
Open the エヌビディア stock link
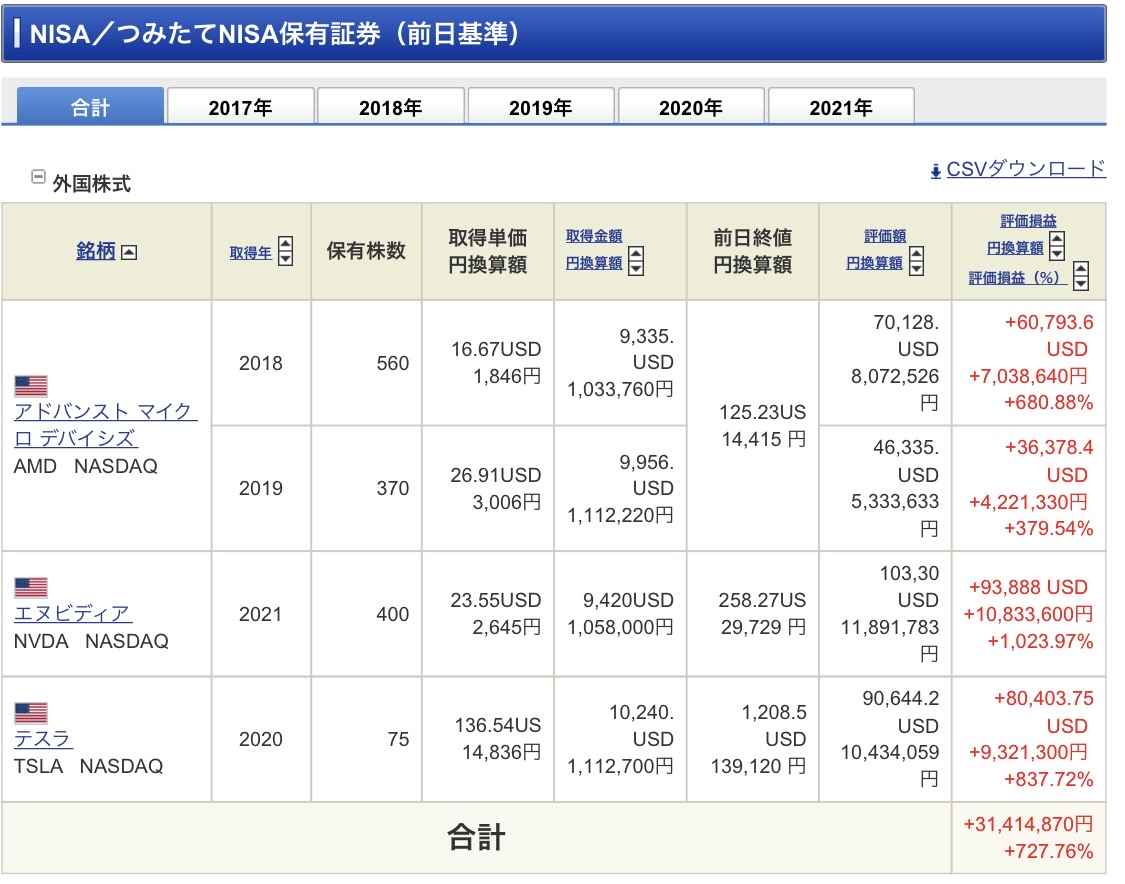tap(73, 613)
